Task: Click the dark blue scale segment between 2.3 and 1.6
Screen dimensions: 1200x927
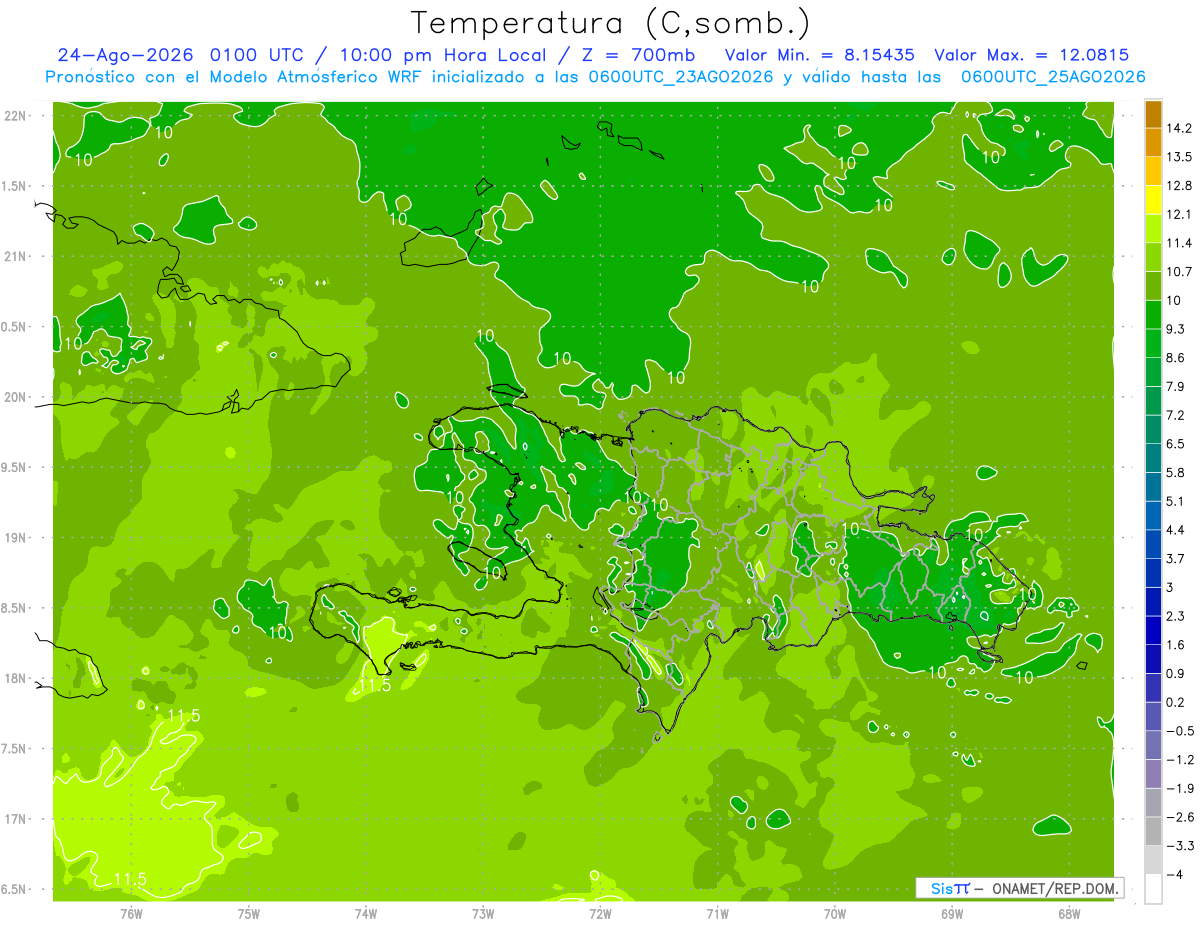Action: tap(1153, 630)
